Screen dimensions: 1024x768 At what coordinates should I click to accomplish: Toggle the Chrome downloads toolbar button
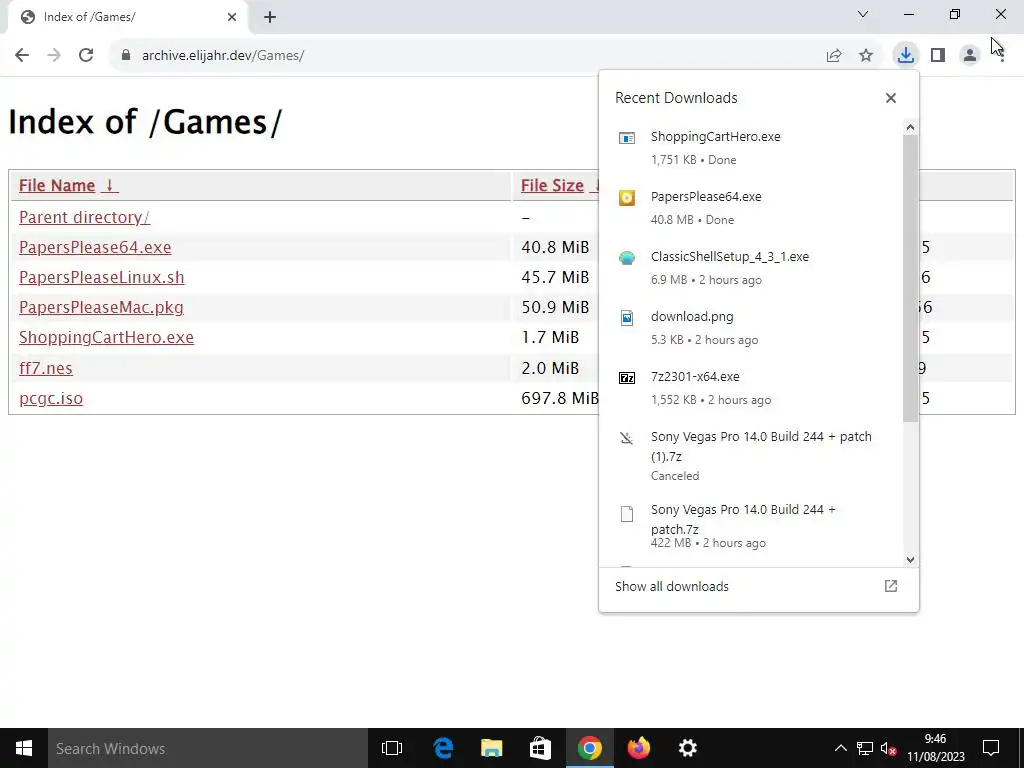[906, 55]
